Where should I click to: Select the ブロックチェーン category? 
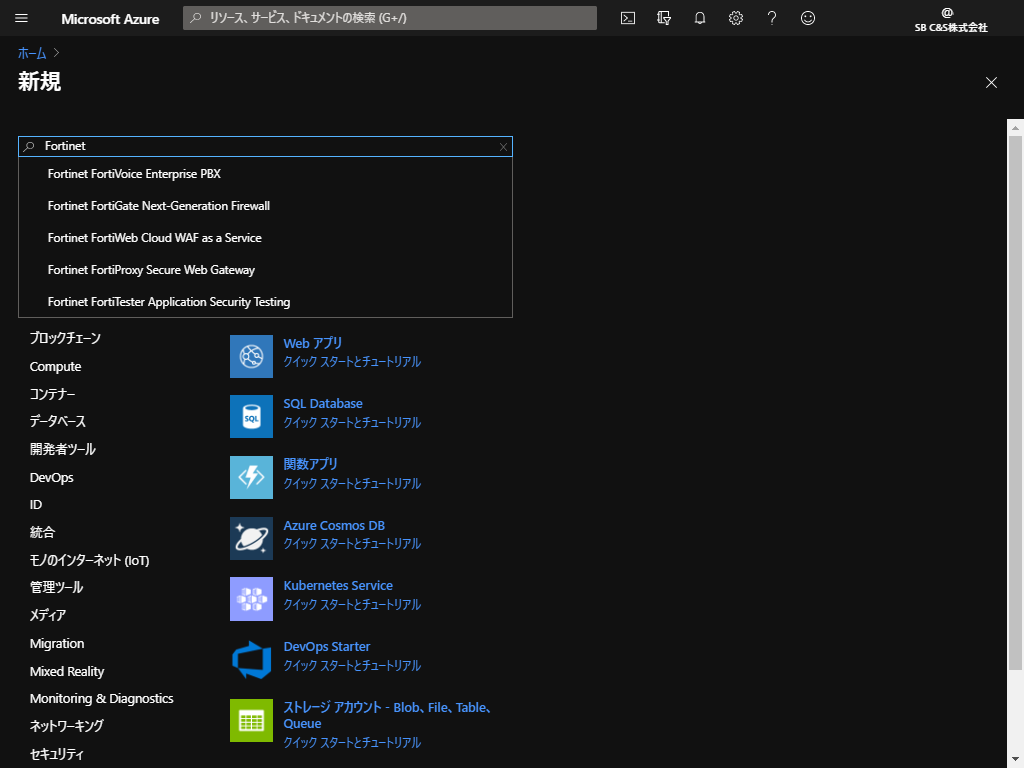pyautogui.click(x=65, y=338)
